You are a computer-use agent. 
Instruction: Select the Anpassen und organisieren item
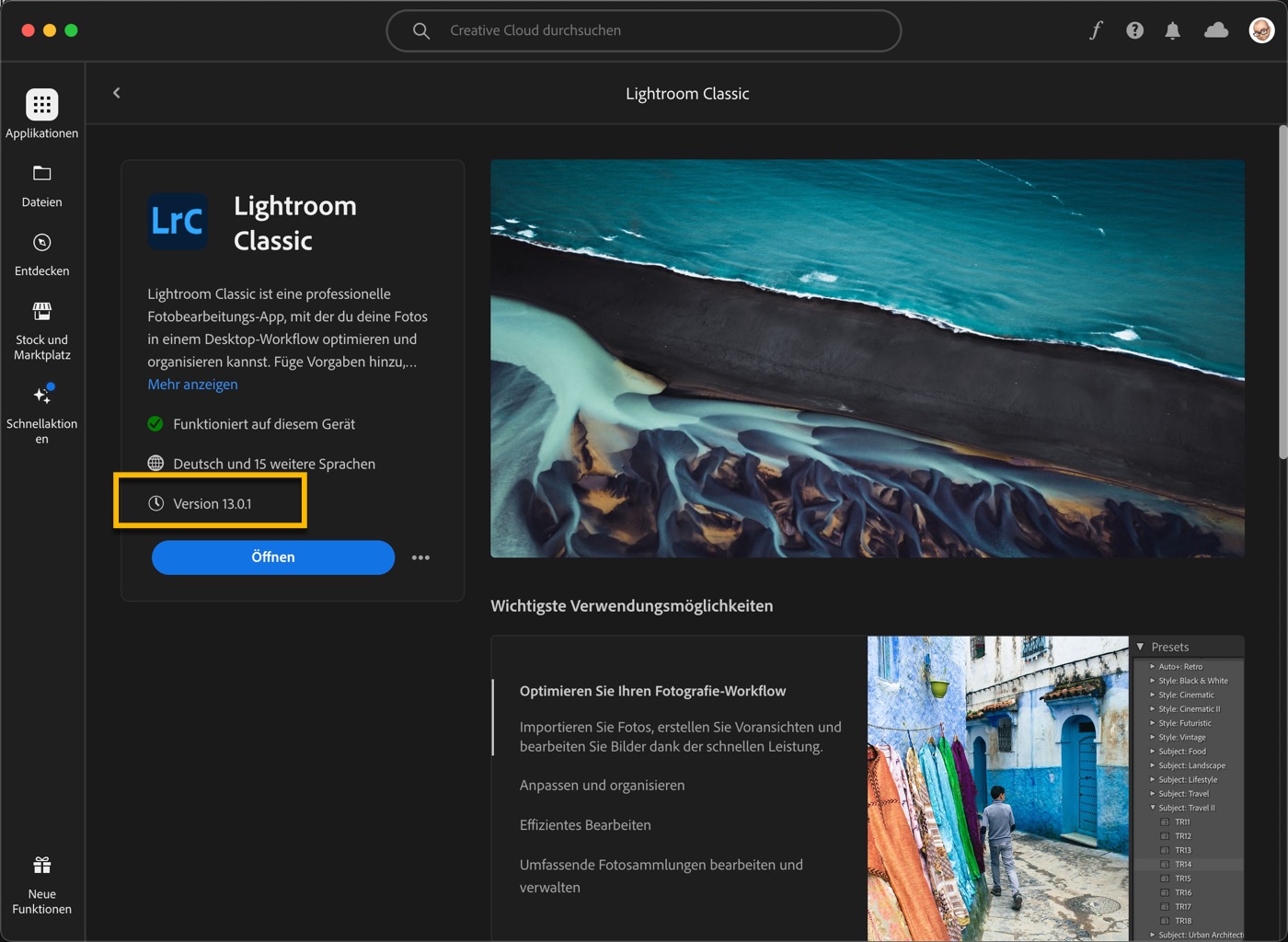click(x=602, y=785)
